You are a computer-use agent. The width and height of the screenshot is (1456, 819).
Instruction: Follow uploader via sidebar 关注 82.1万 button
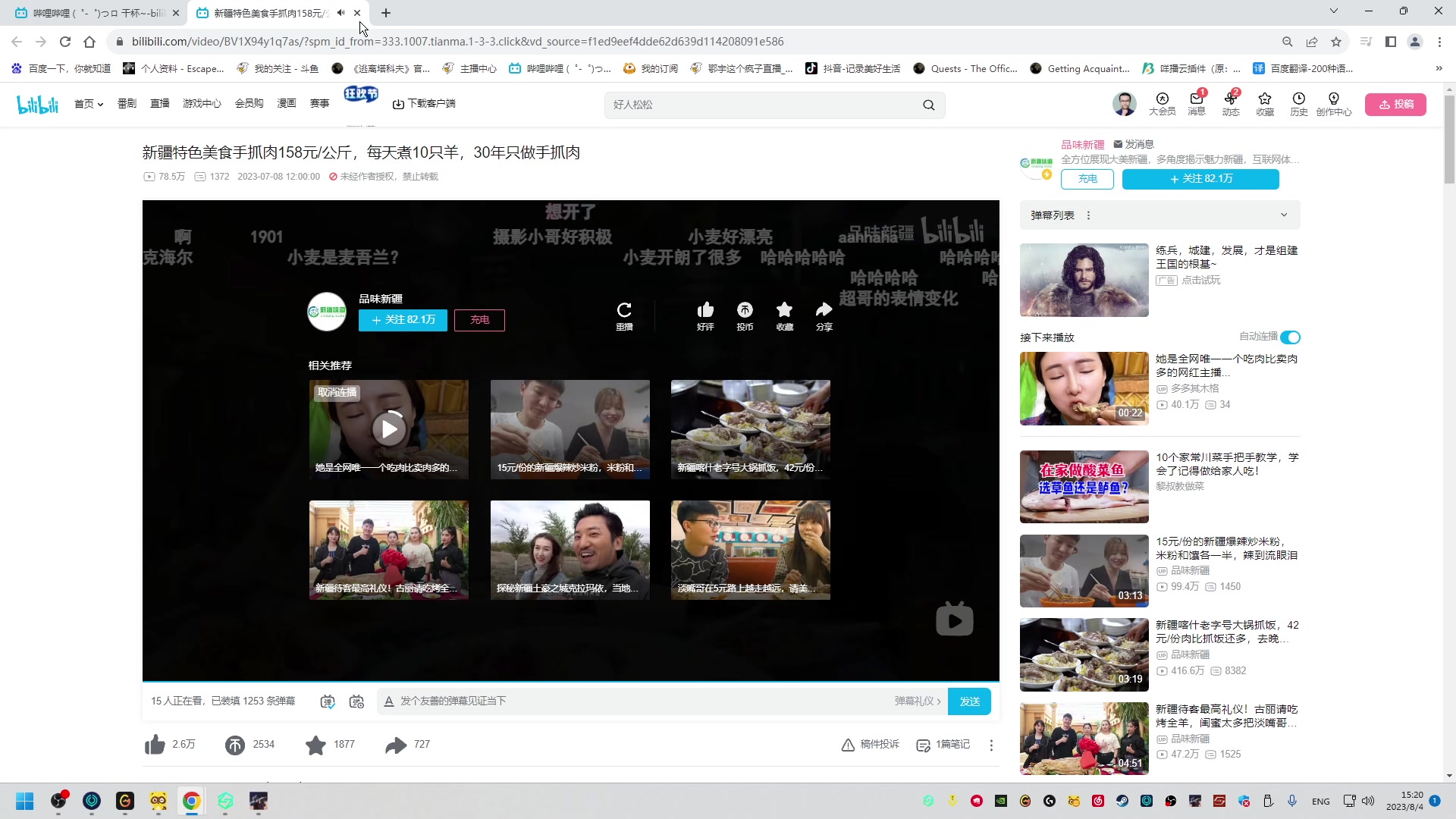pos(1200,179)
